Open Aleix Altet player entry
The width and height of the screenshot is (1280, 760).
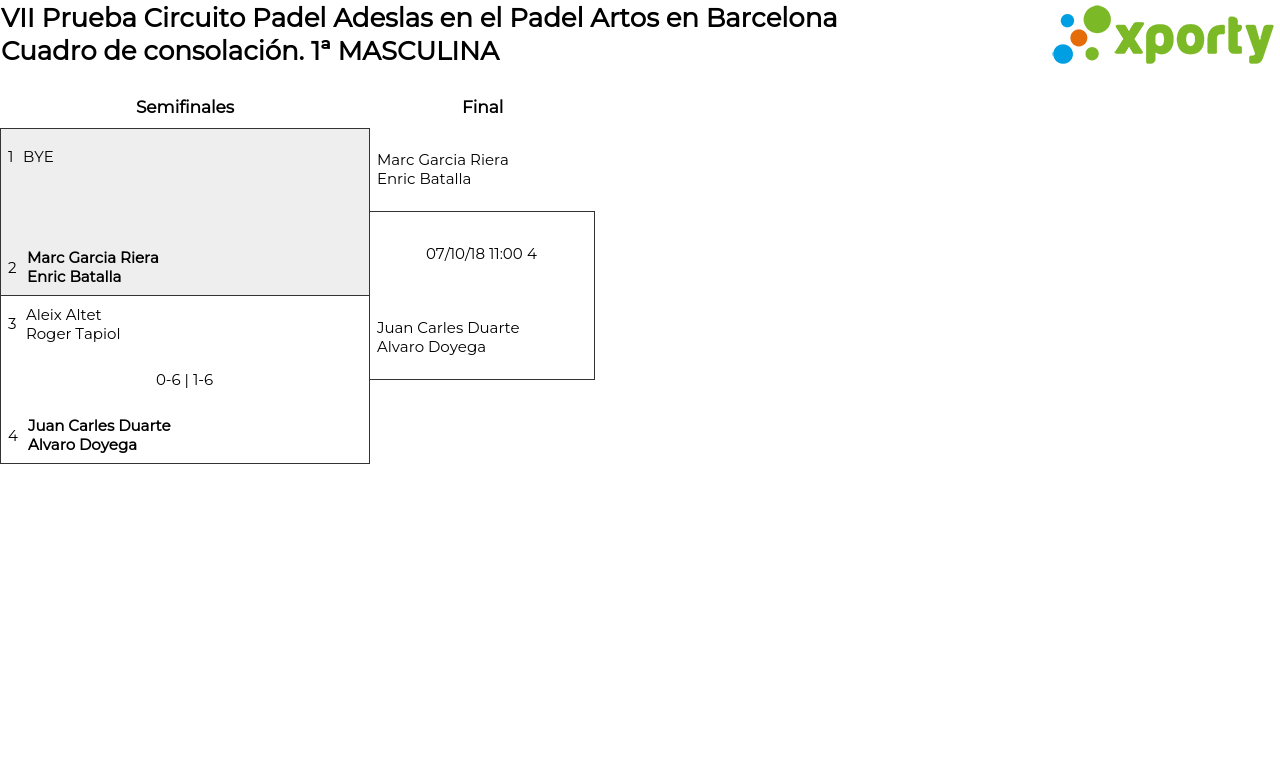[64, 315]
